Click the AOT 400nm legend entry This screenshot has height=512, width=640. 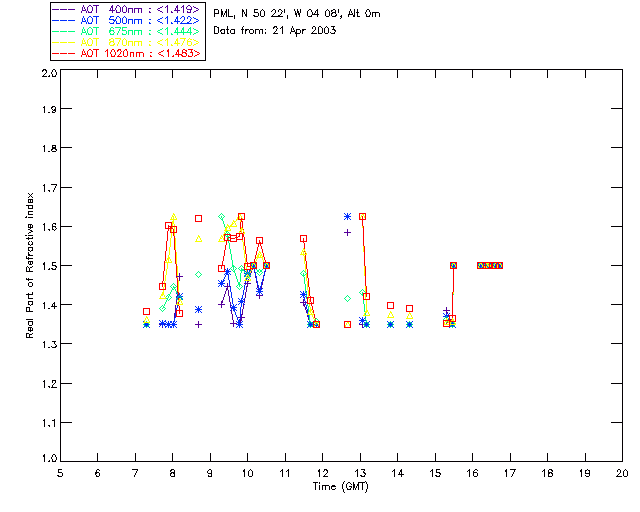[x=126, y=9]
